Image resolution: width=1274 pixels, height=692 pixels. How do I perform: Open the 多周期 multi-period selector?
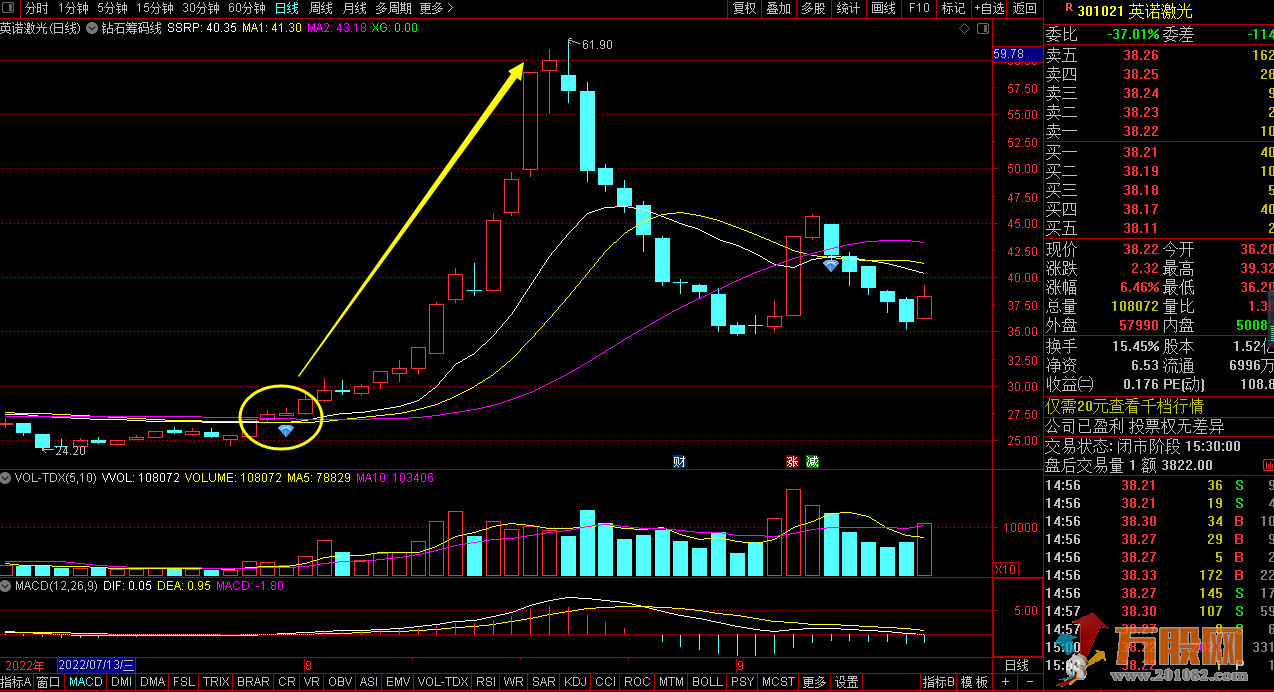point(393,8)
